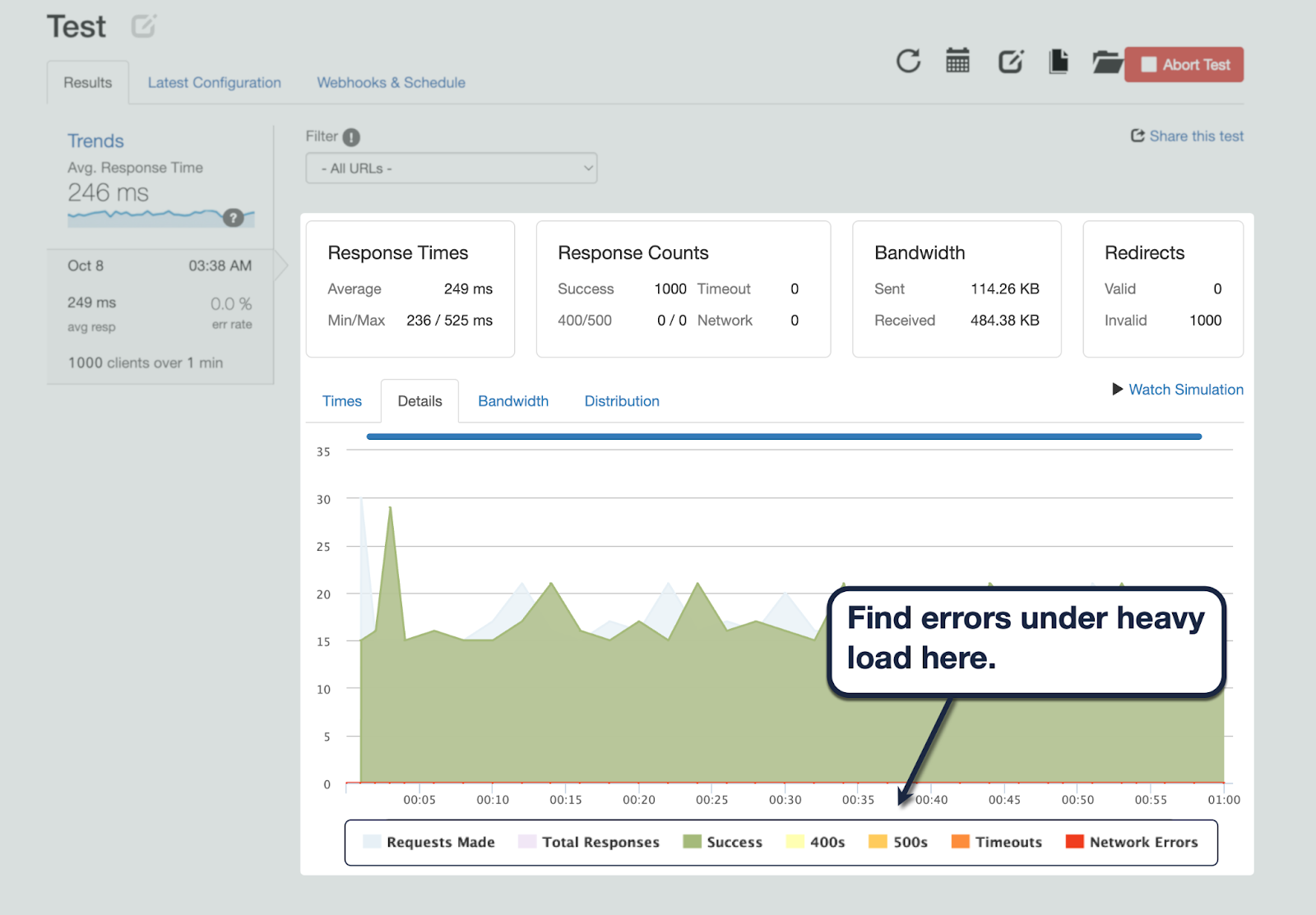Toggle Total Responses series in legend

pyautogui.click(x=589, y=842)
